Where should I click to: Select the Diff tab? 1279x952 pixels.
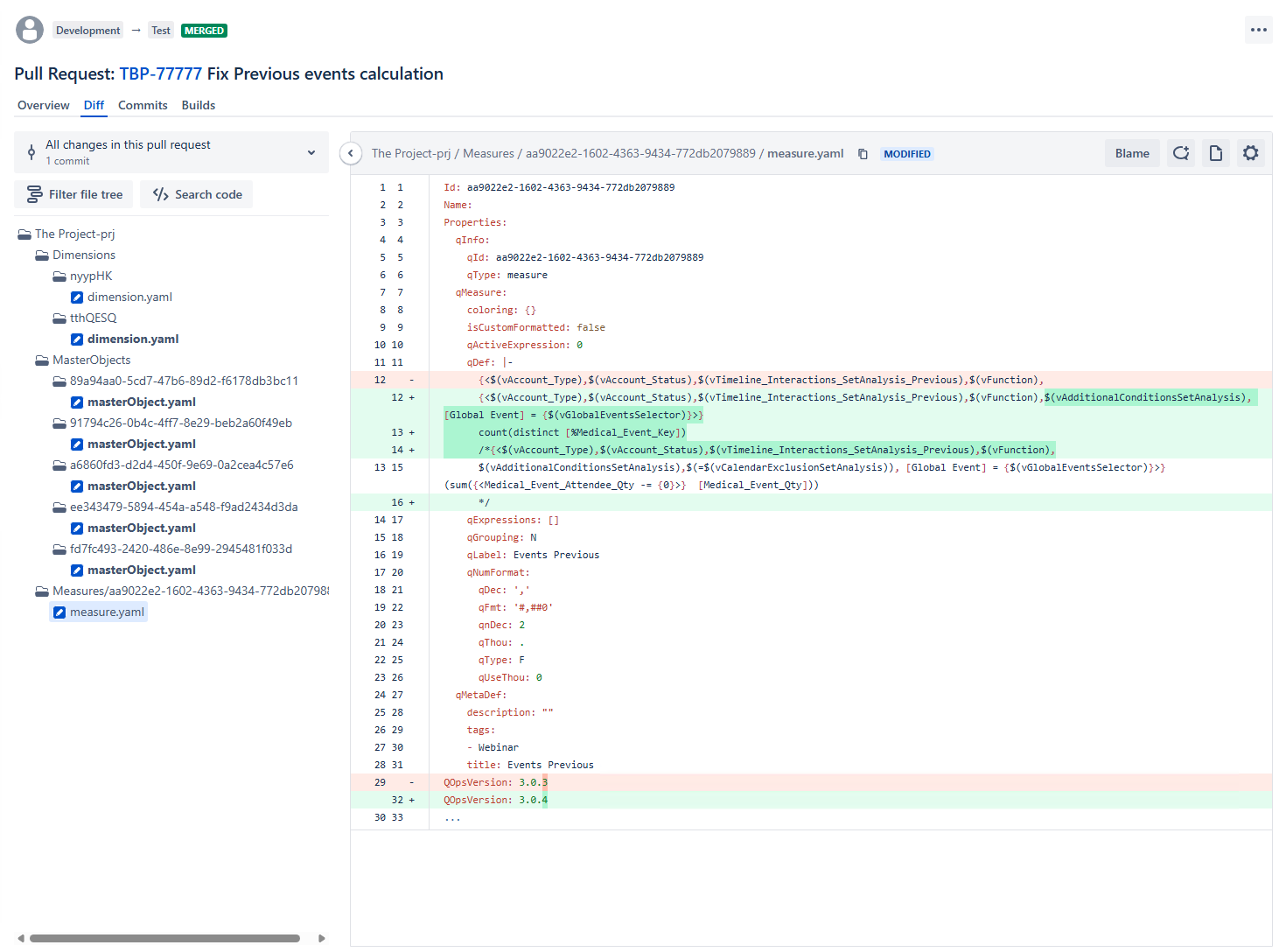coord(94,105)
